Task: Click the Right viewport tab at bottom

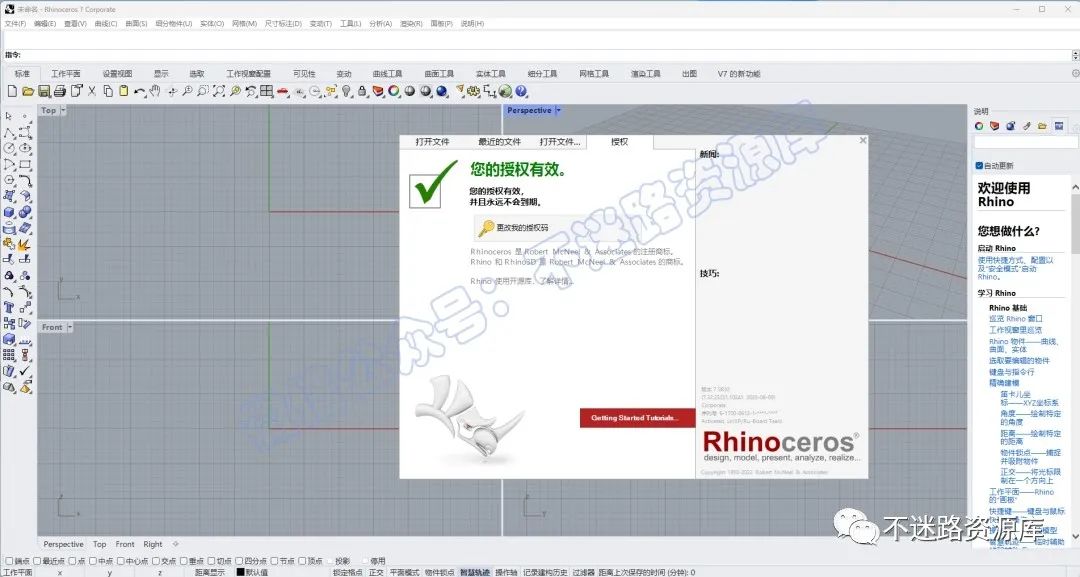Action: [153, 544]
